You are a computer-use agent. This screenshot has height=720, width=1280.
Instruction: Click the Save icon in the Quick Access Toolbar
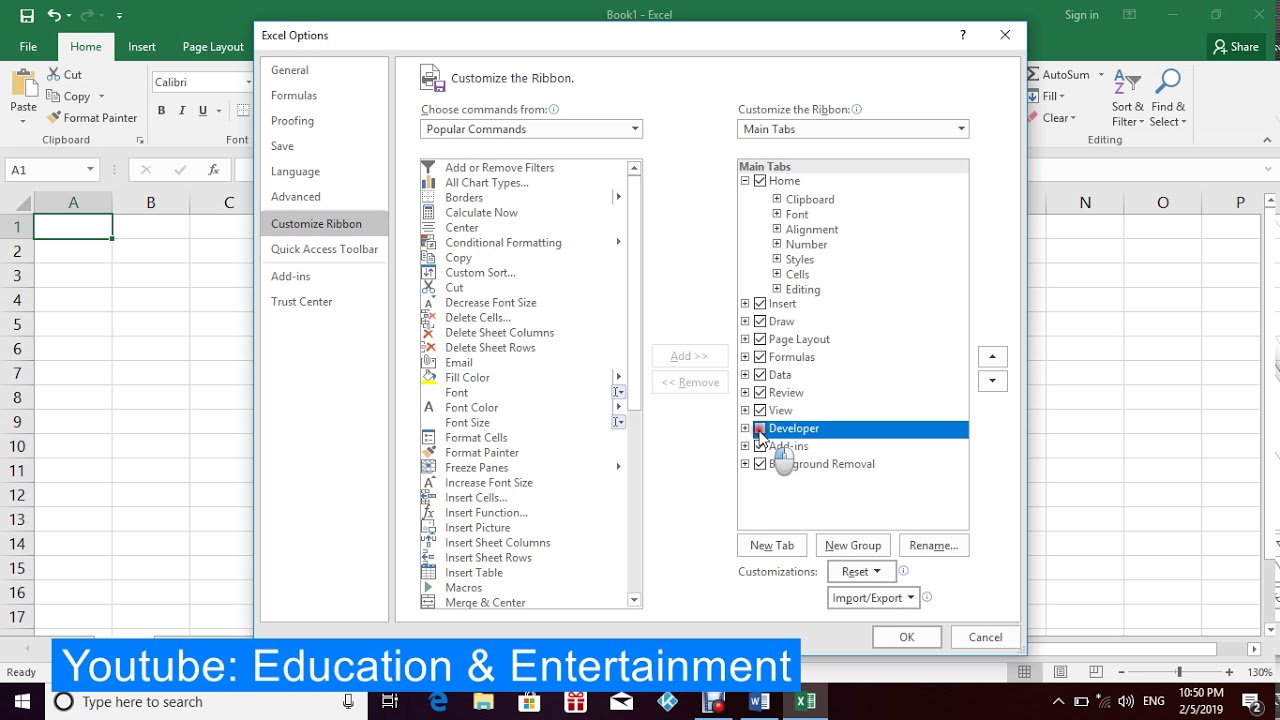[x=27, y=15]
